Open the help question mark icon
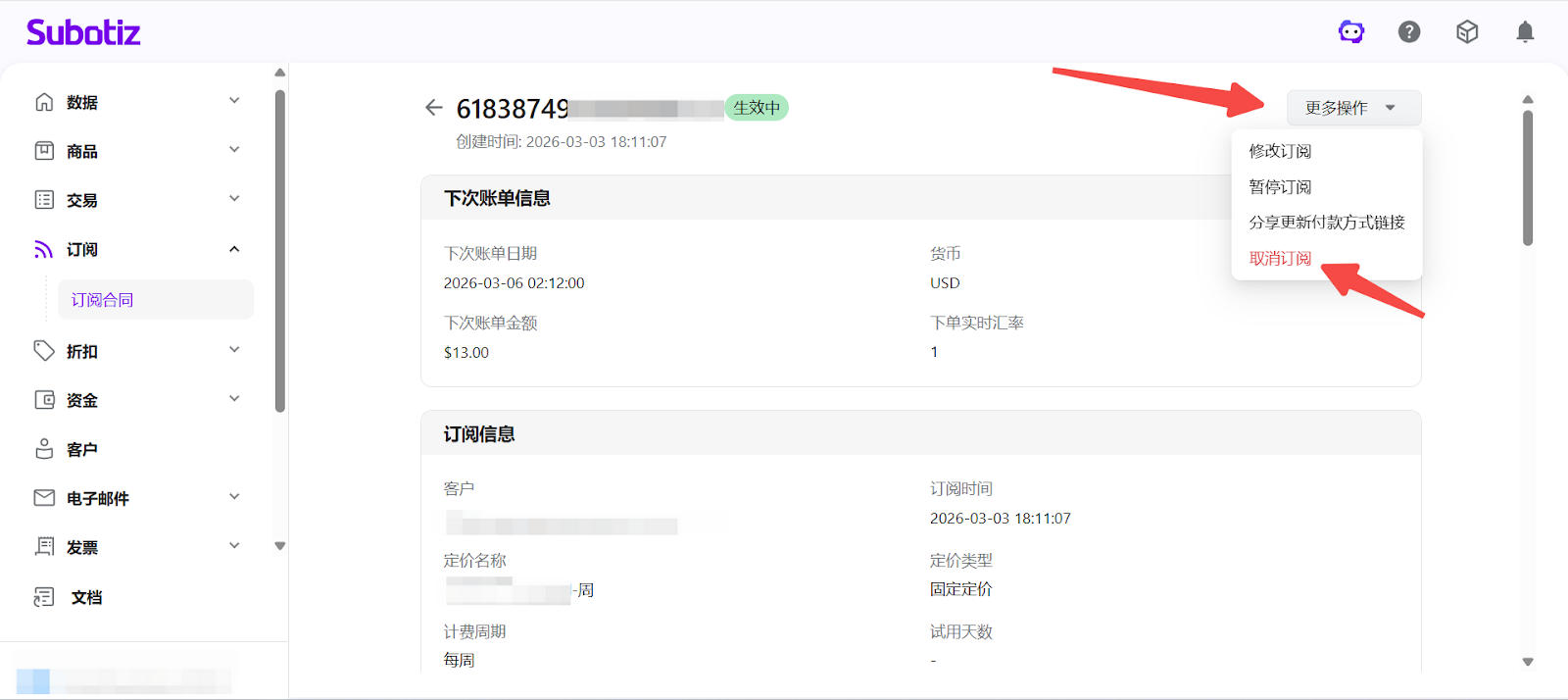This screenshot has width=1568, height=700. click(1409, 32)
